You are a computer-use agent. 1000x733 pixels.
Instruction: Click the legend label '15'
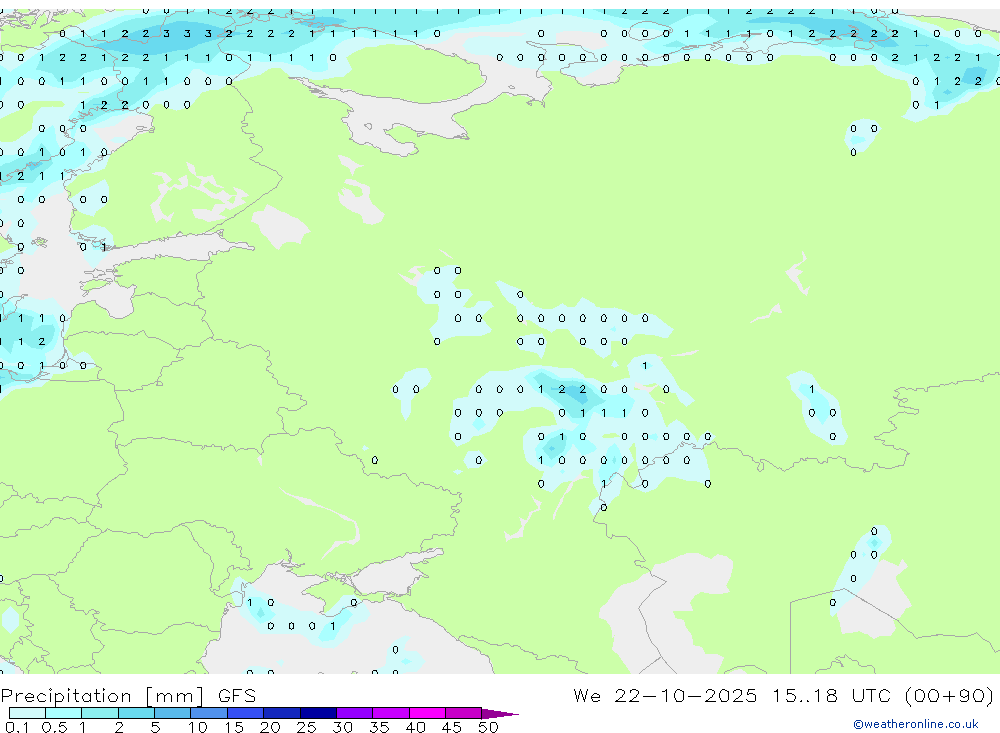click(233, 727)
